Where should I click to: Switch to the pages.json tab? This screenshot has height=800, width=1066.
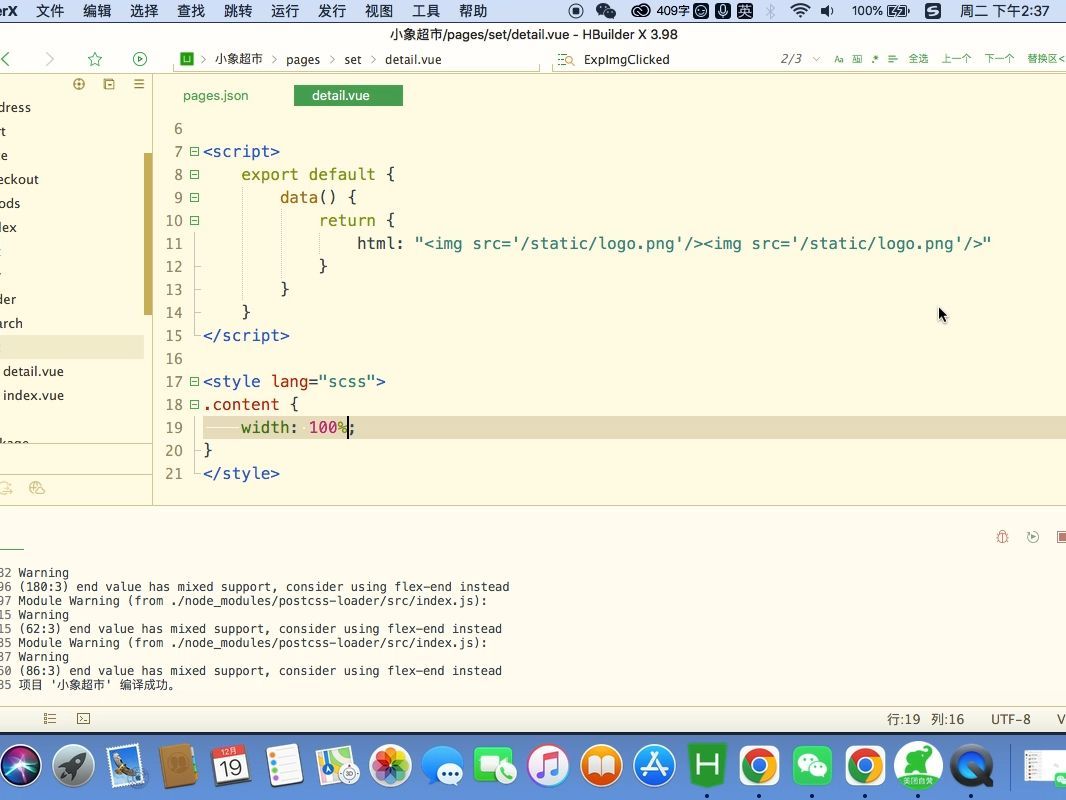[x=216, y=96]
